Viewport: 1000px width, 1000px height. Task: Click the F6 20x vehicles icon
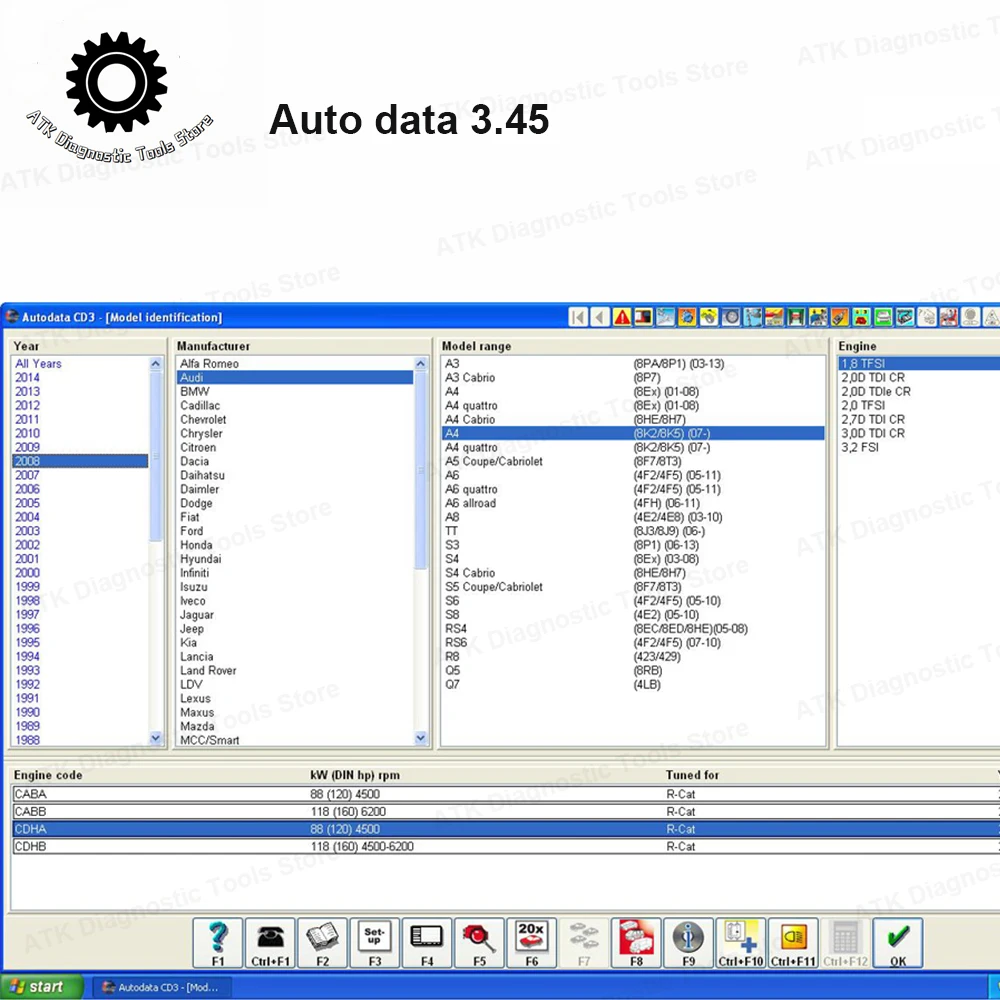[x=531, y=943]
